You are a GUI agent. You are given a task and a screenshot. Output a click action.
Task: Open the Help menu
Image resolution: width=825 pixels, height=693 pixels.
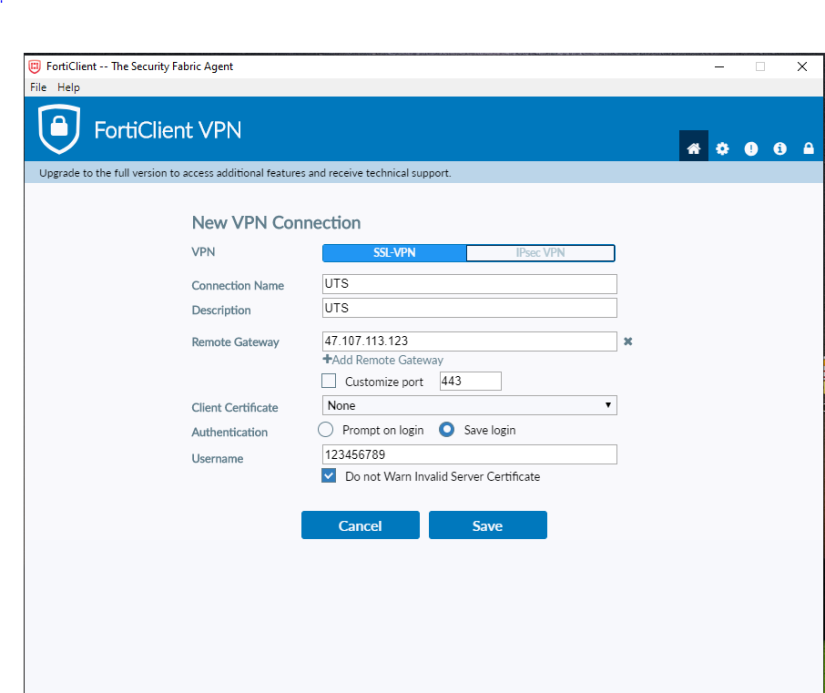[68, 87]
